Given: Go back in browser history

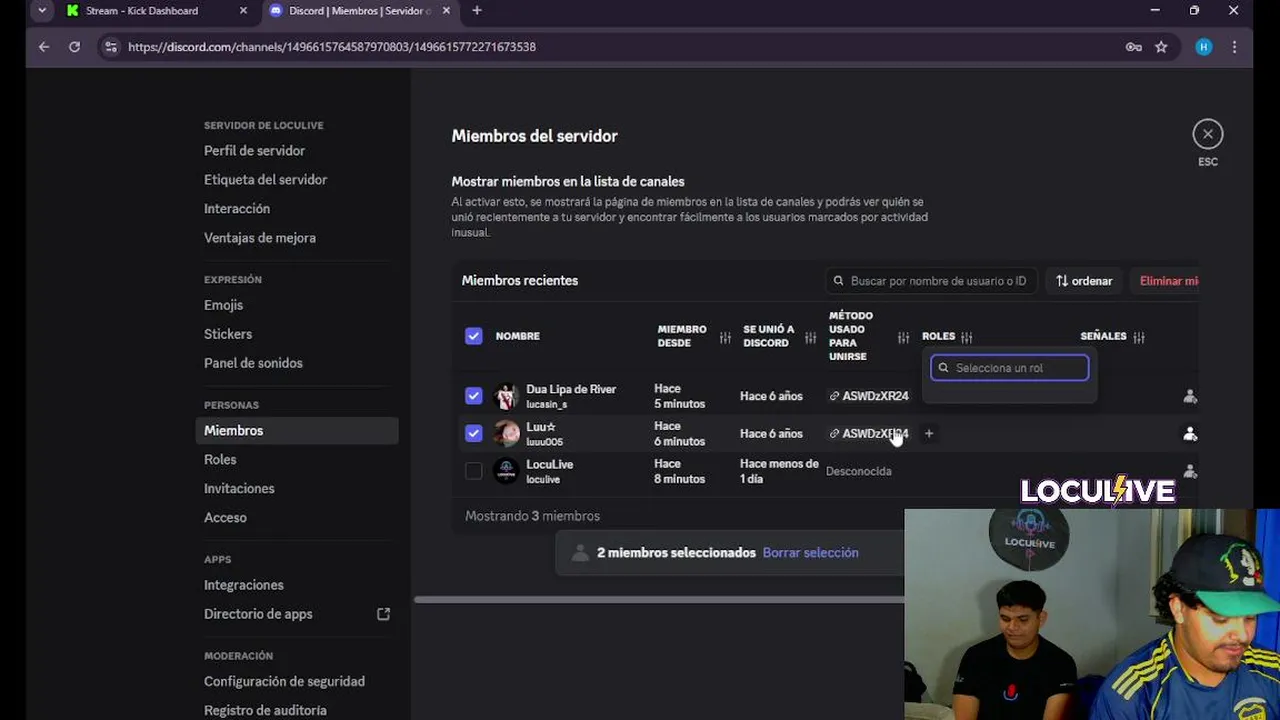Looking at the screenshot, I should [x=44, y=47].
